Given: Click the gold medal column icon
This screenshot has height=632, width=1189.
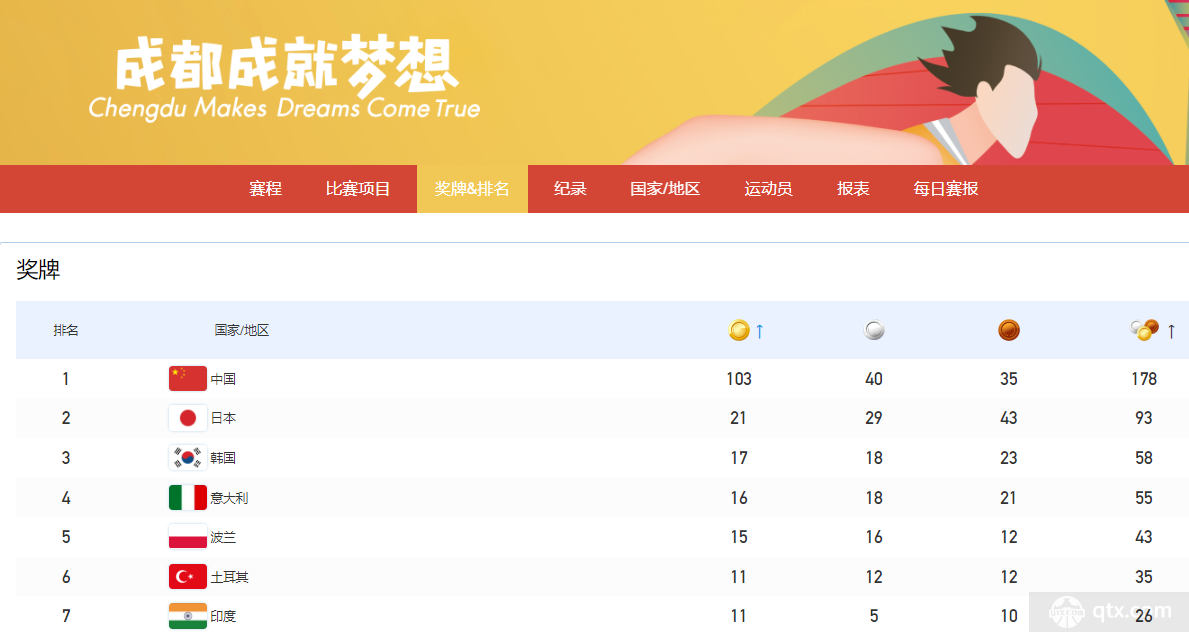Looking at the screenshot, I should (x=739, y=330).
